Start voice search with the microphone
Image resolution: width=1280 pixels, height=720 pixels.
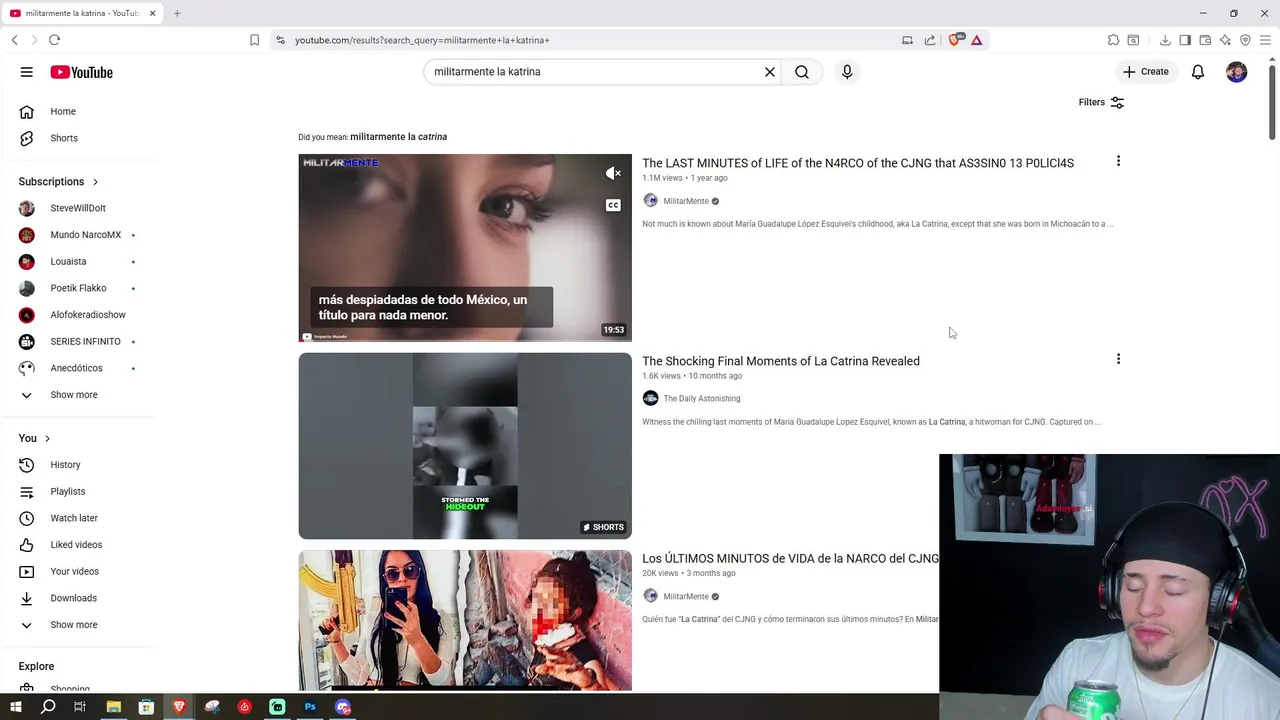click(847, 72)
